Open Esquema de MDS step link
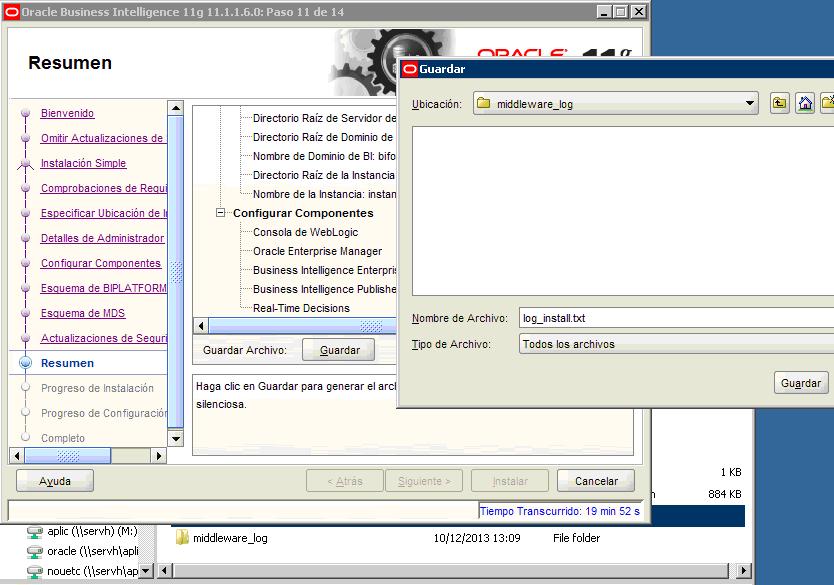834x585 pixels. coord(83,313)
